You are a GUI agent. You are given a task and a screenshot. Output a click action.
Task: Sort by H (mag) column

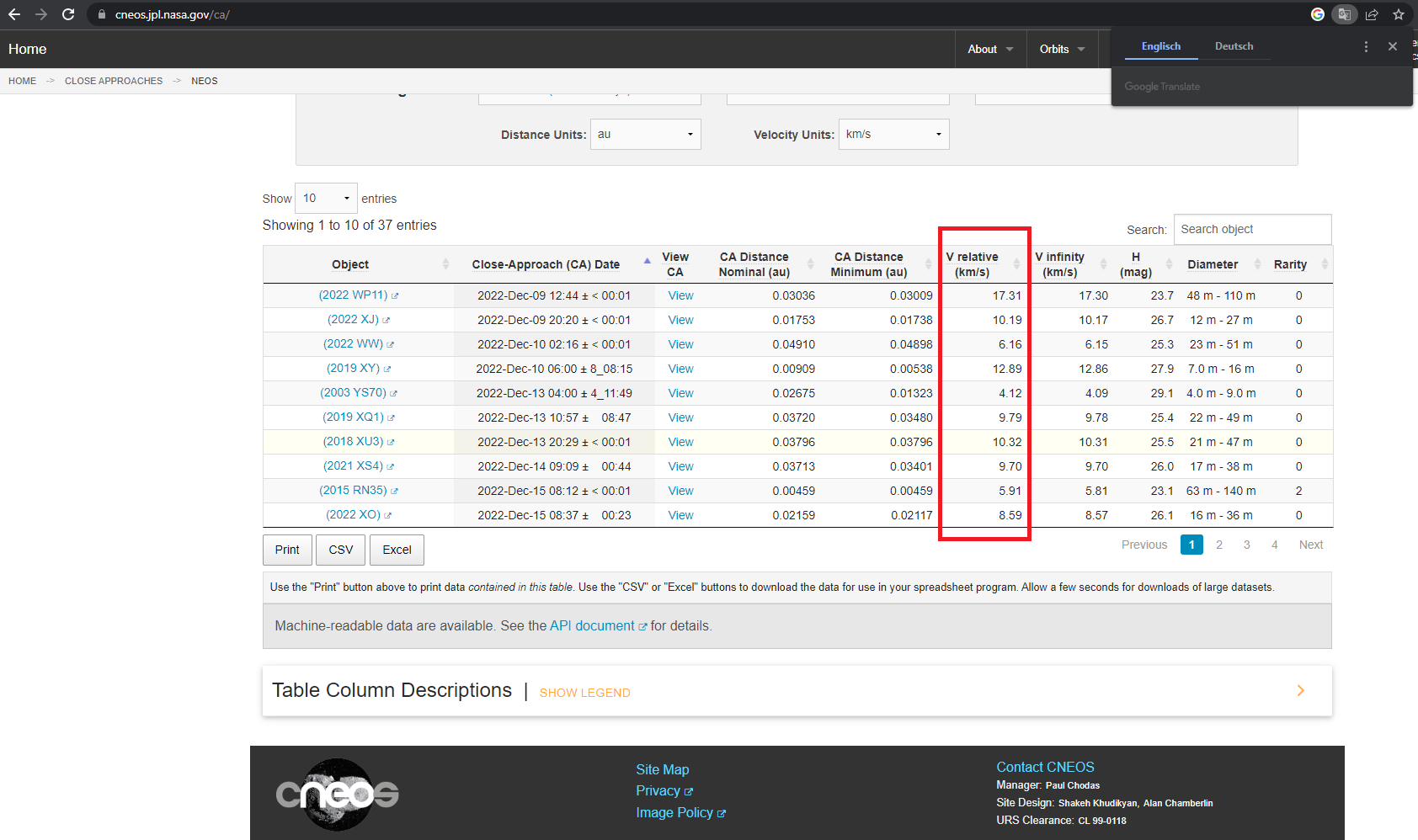(x=1143, y=264)
